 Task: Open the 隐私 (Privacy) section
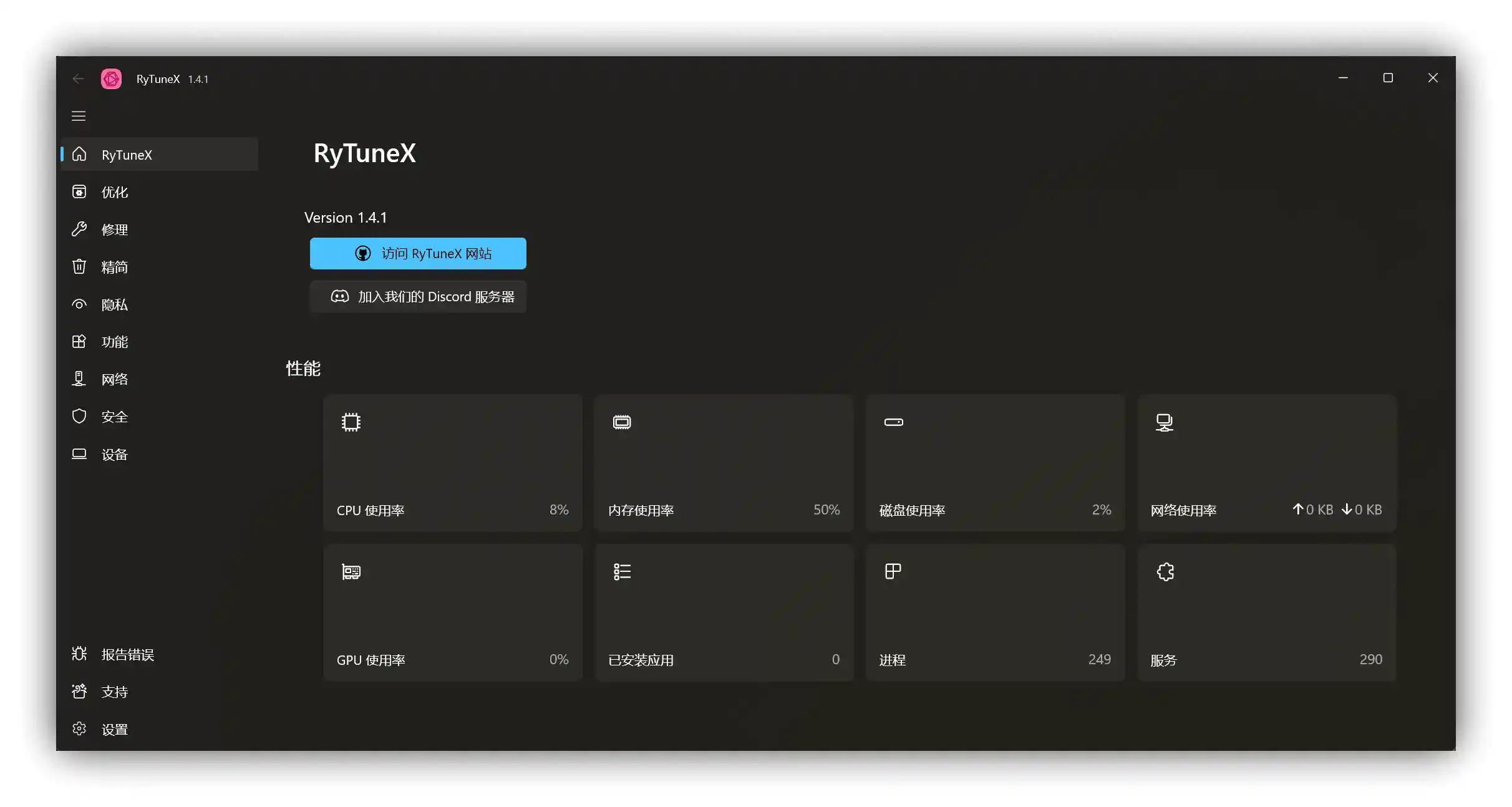(159, 304)
